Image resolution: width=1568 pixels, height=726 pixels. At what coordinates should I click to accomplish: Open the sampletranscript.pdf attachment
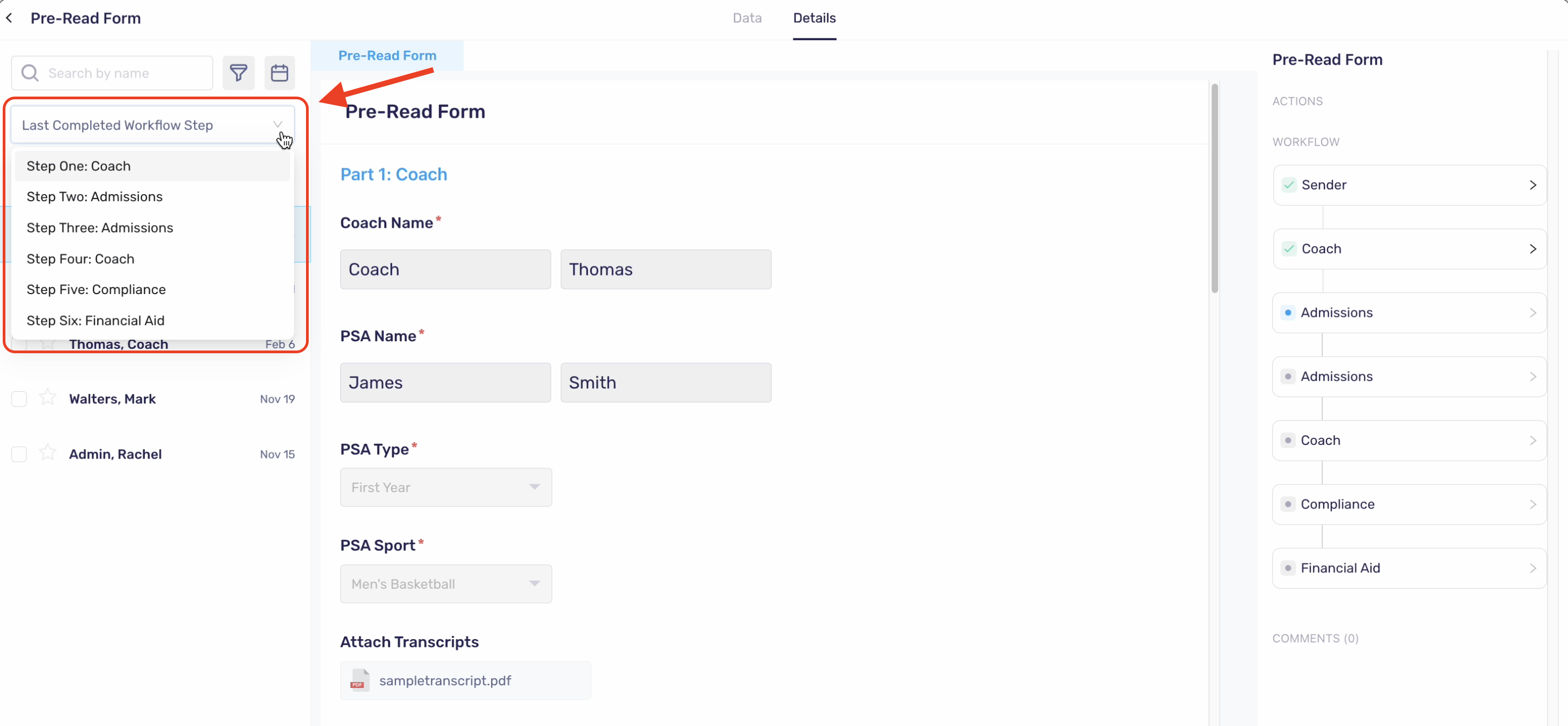pyautogui.click(x=465, y=680)
